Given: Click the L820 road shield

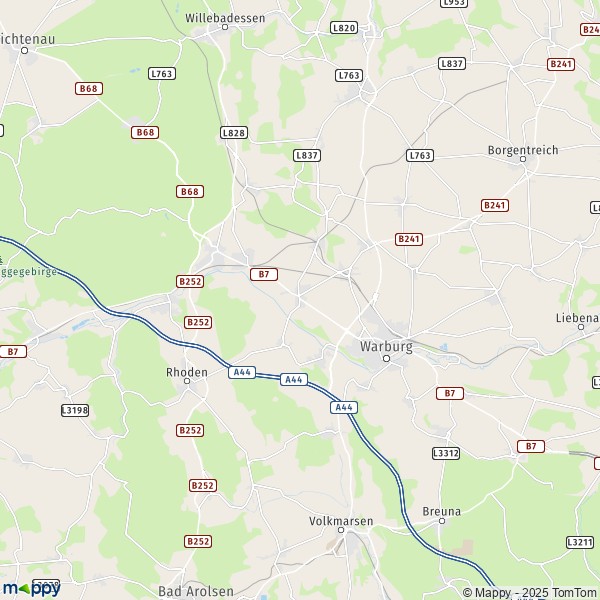Looking at the screenshot, I should [x=344, y=28].
